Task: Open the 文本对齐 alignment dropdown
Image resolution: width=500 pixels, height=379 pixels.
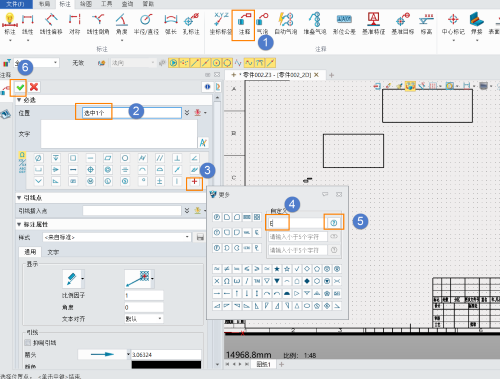Action: pyautogui.click(x=143, y=319)
